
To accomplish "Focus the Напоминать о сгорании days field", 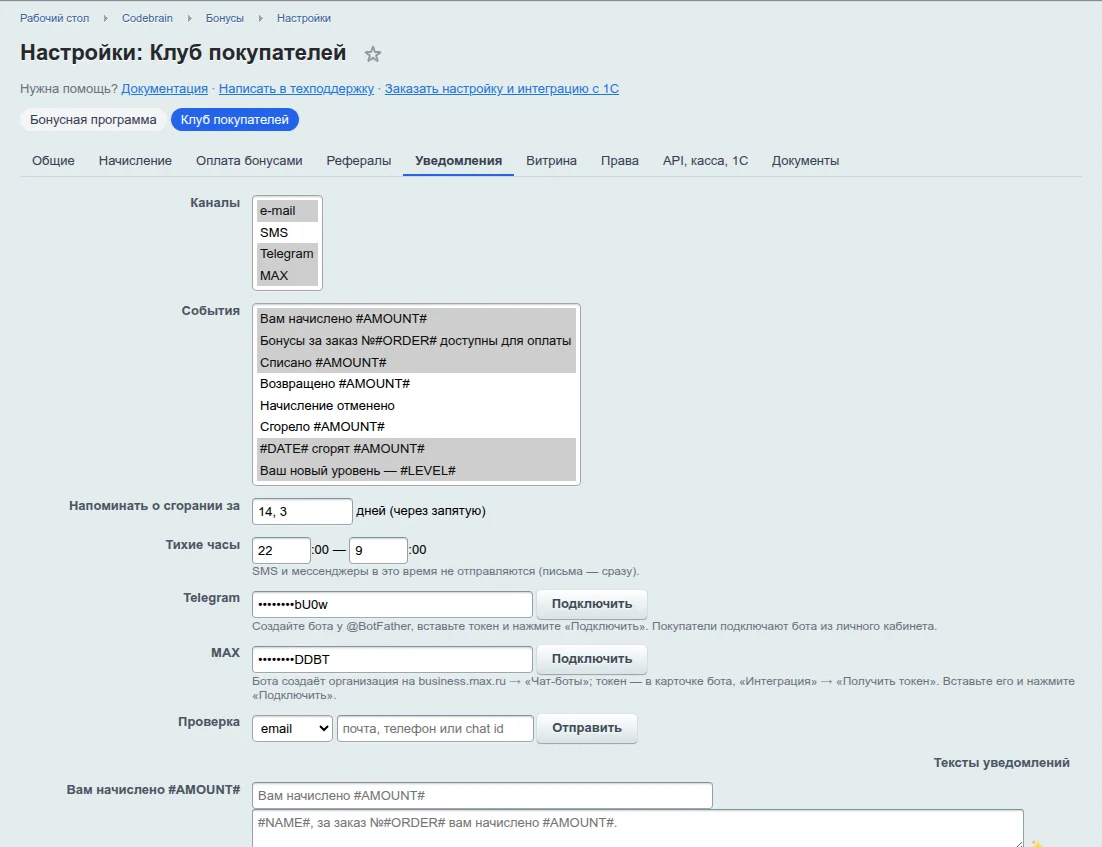I will 302,511.
